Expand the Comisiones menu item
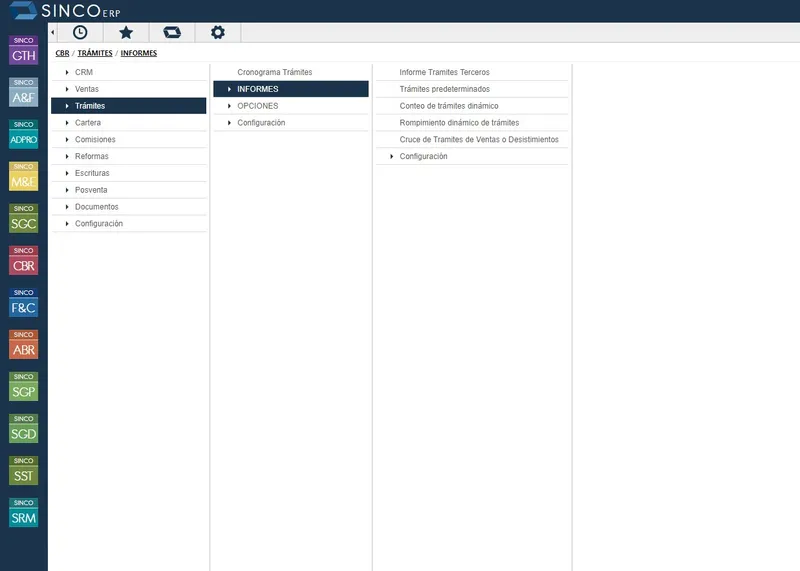This screenshot has width=800, height=571. pos(129,140)
